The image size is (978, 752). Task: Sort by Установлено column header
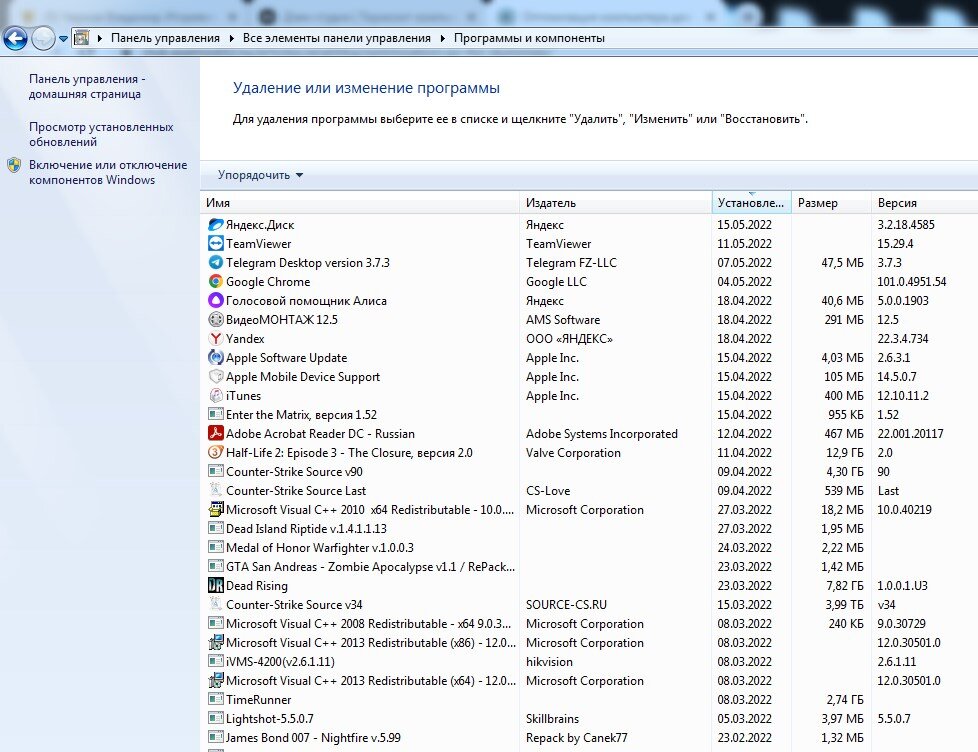coord(752,203)
